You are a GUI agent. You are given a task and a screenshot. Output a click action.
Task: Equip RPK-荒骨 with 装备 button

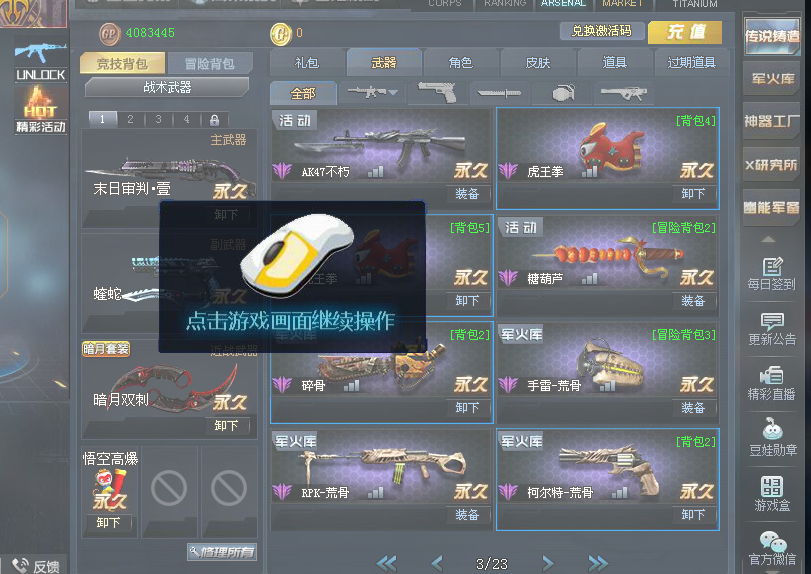467,515
